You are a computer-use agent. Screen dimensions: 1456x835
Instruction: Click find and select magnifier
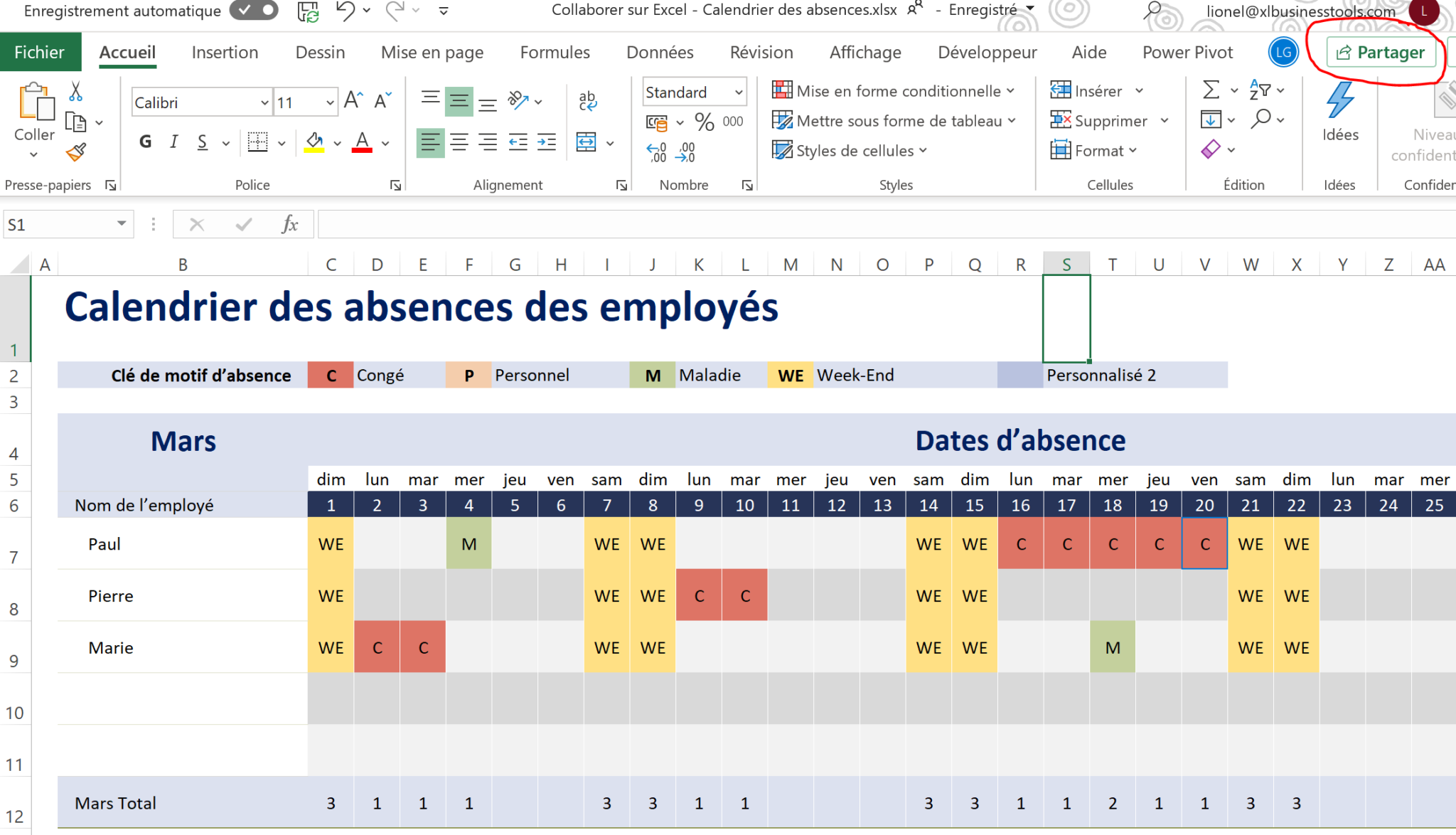[1260, 118]
